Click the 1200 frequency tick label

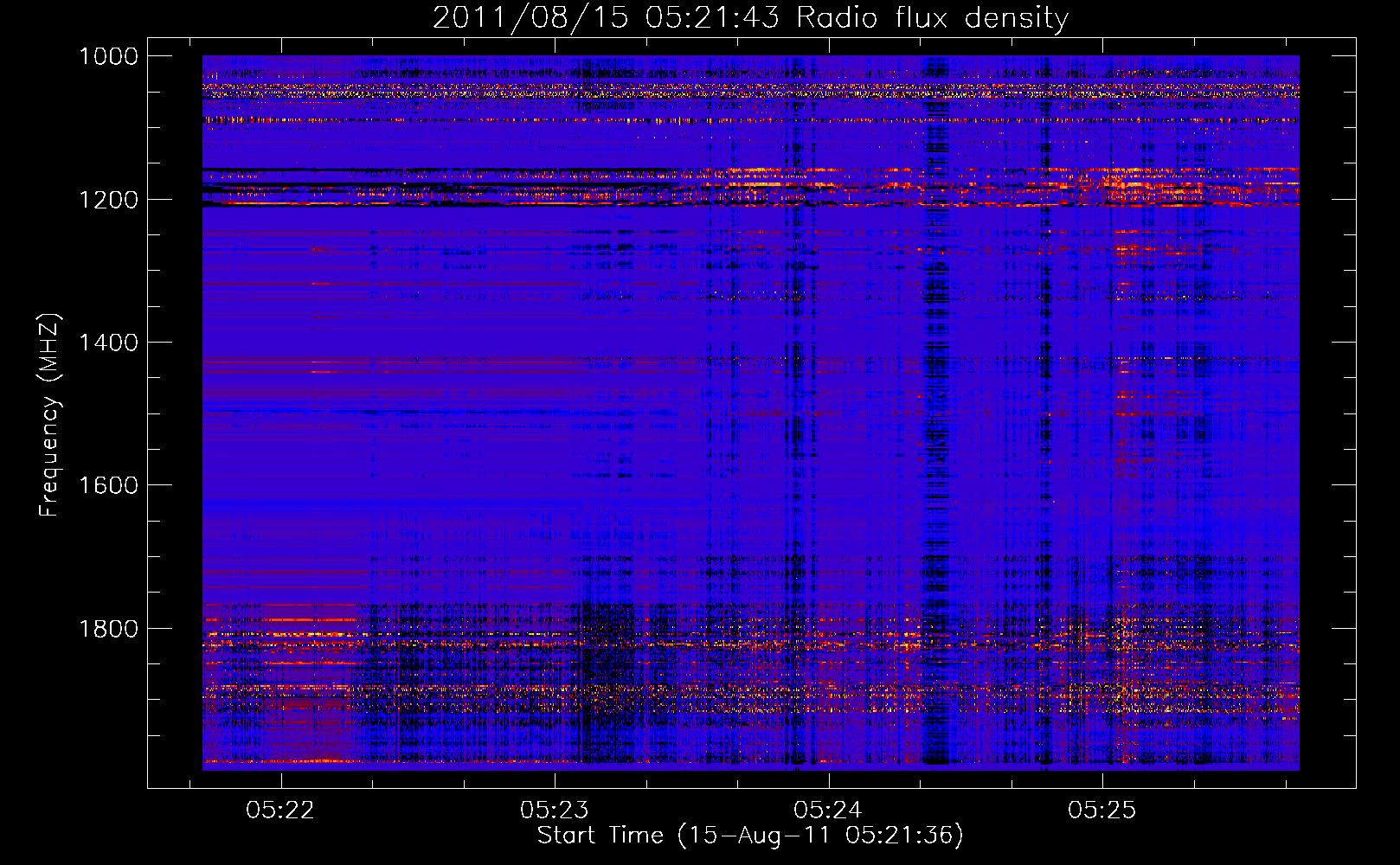(109, 200)
